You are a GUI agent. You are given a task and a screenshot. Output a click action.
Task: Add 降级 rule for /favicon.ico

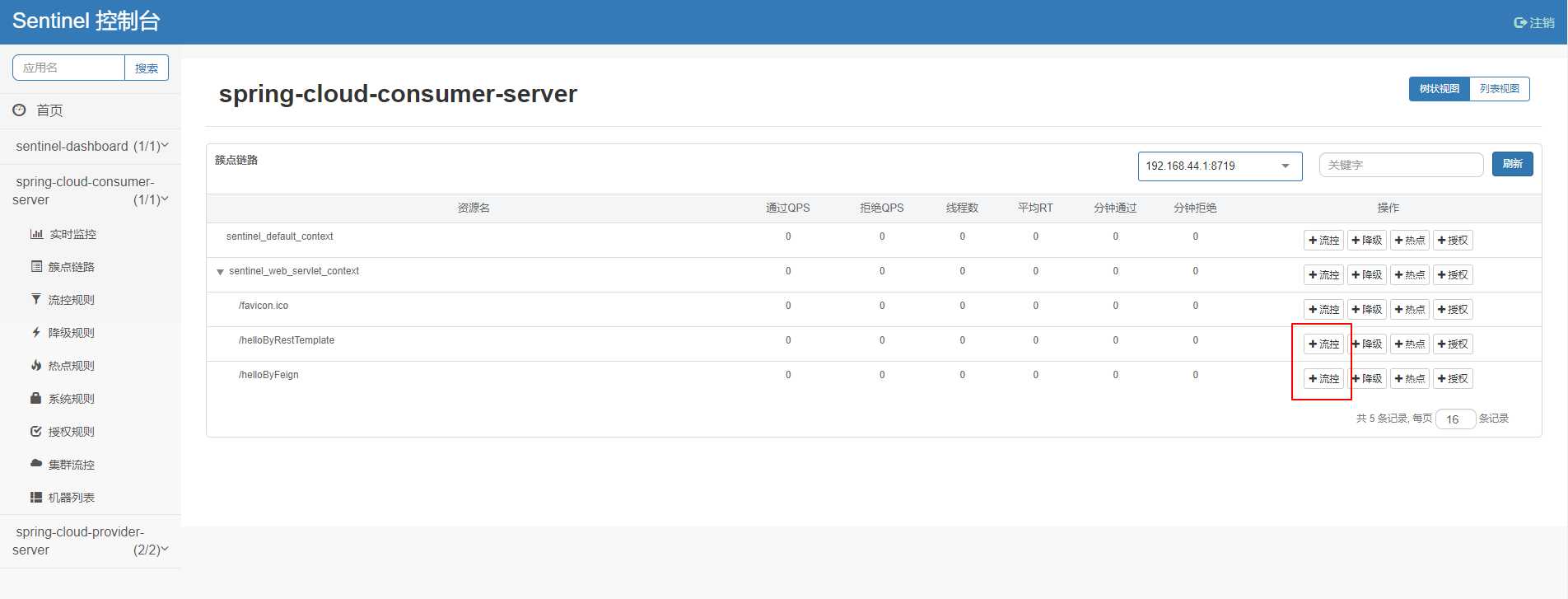pyautogui.click(x=1367, y=310)
